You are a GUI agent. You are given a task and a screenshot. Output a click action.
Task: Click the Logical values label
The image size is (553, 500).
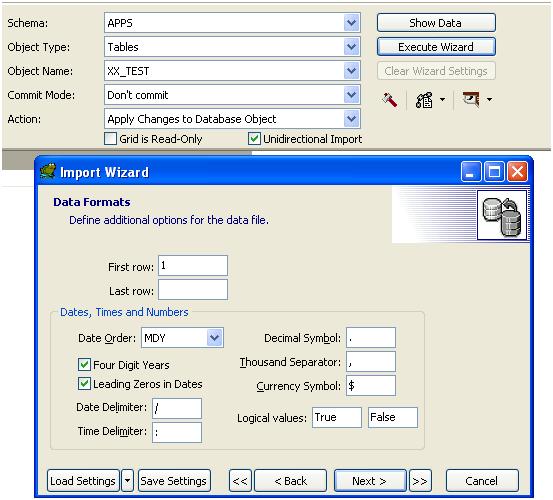272,418
